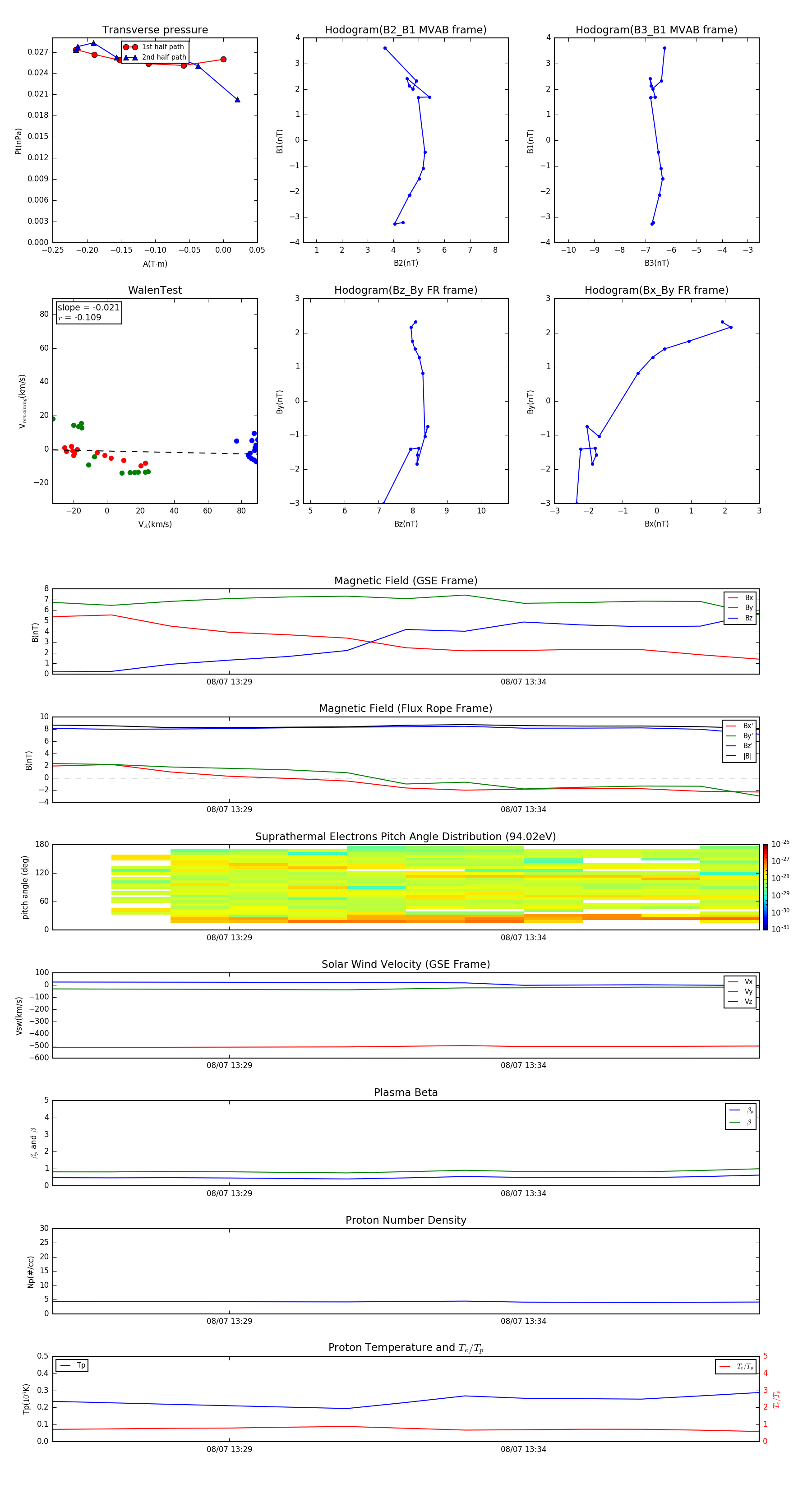Click "08/07 13:29" tick under Proton Temperature plot
The width and height of the screenshot is (812, 1489).
230,1450
